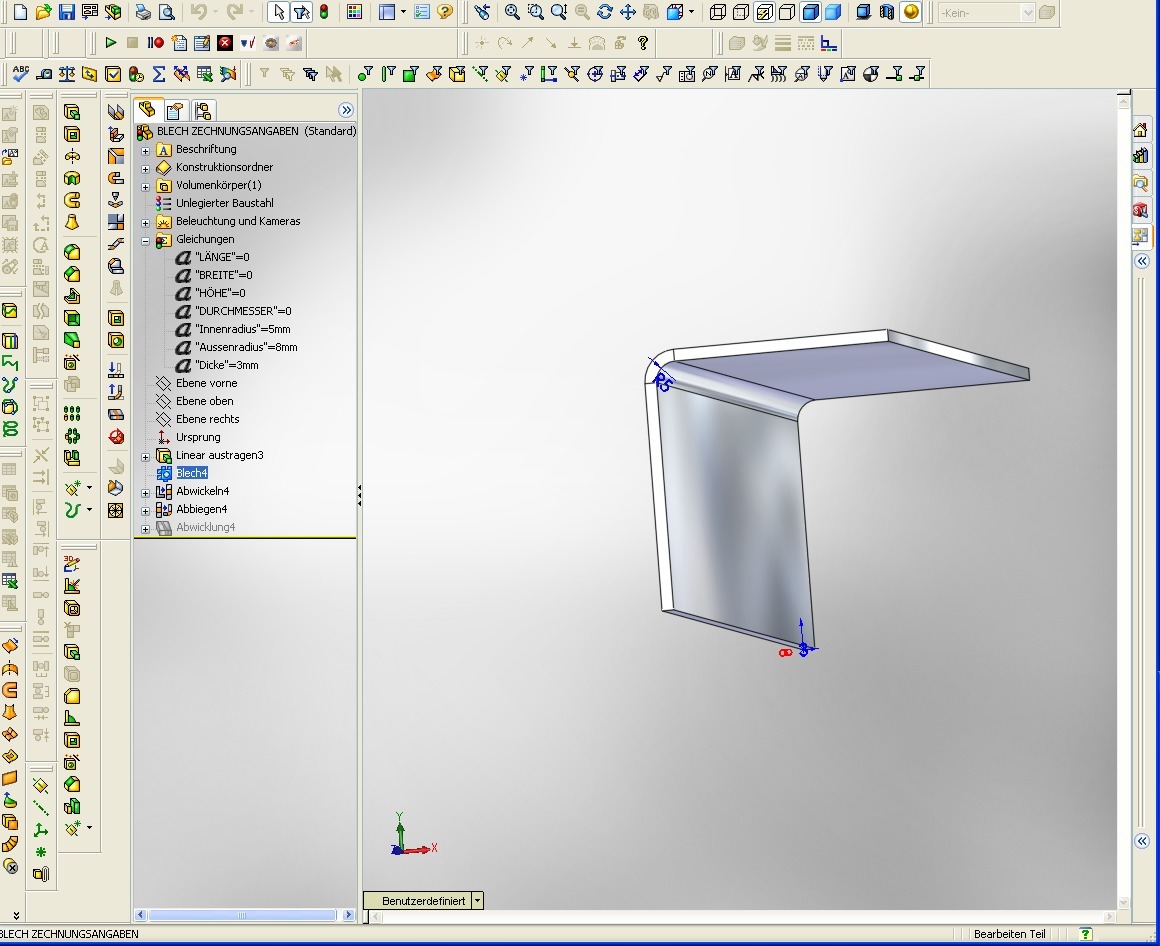Open the help icon with the yellow question mark
Image resolution: width=1160 pixels, height=946 pixels.
[x=445, y=12]
